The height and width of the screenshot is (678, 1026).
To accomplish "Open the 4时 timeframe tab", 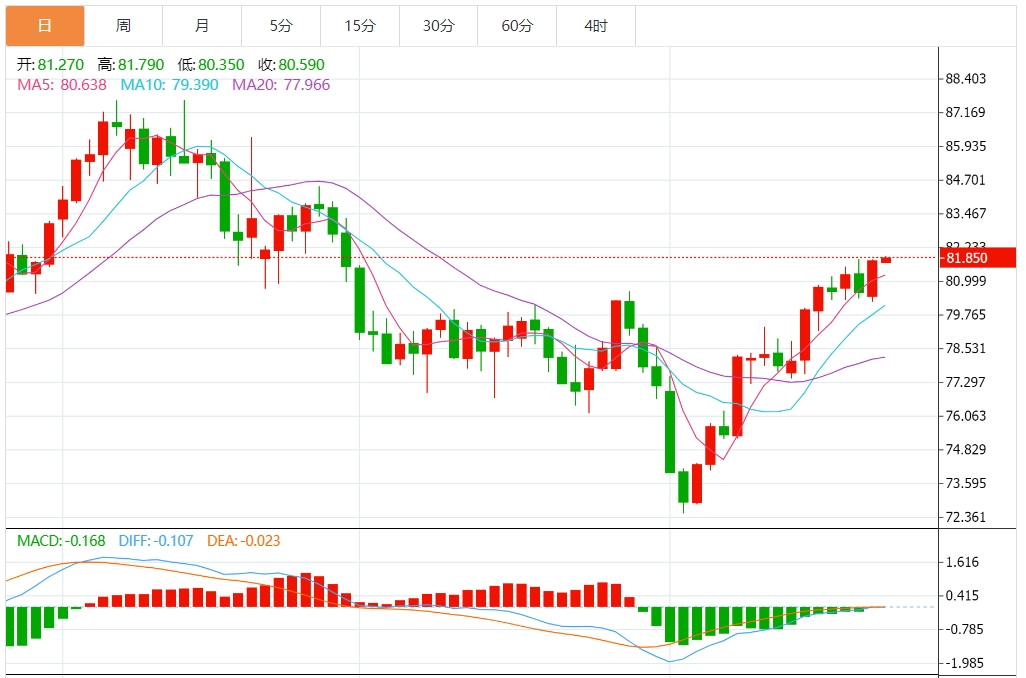I will coord(596,26).
